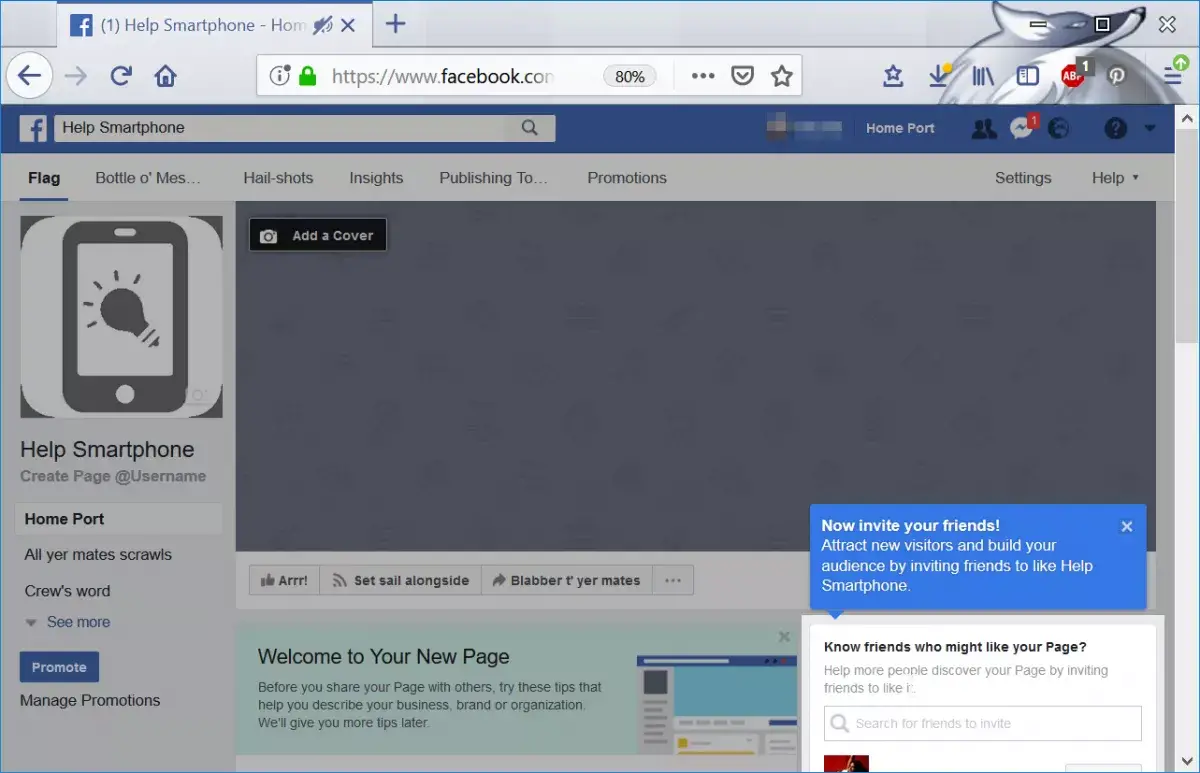1200x773 pixels.
Task: Click the browser address bar URL
Action: point(442,76)
